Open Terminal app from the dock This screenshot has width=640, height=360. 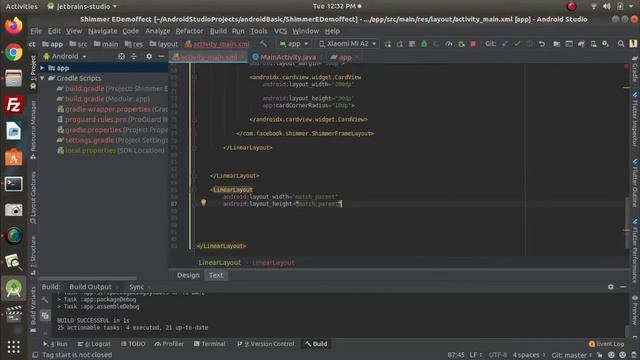(x=13, y=184)
